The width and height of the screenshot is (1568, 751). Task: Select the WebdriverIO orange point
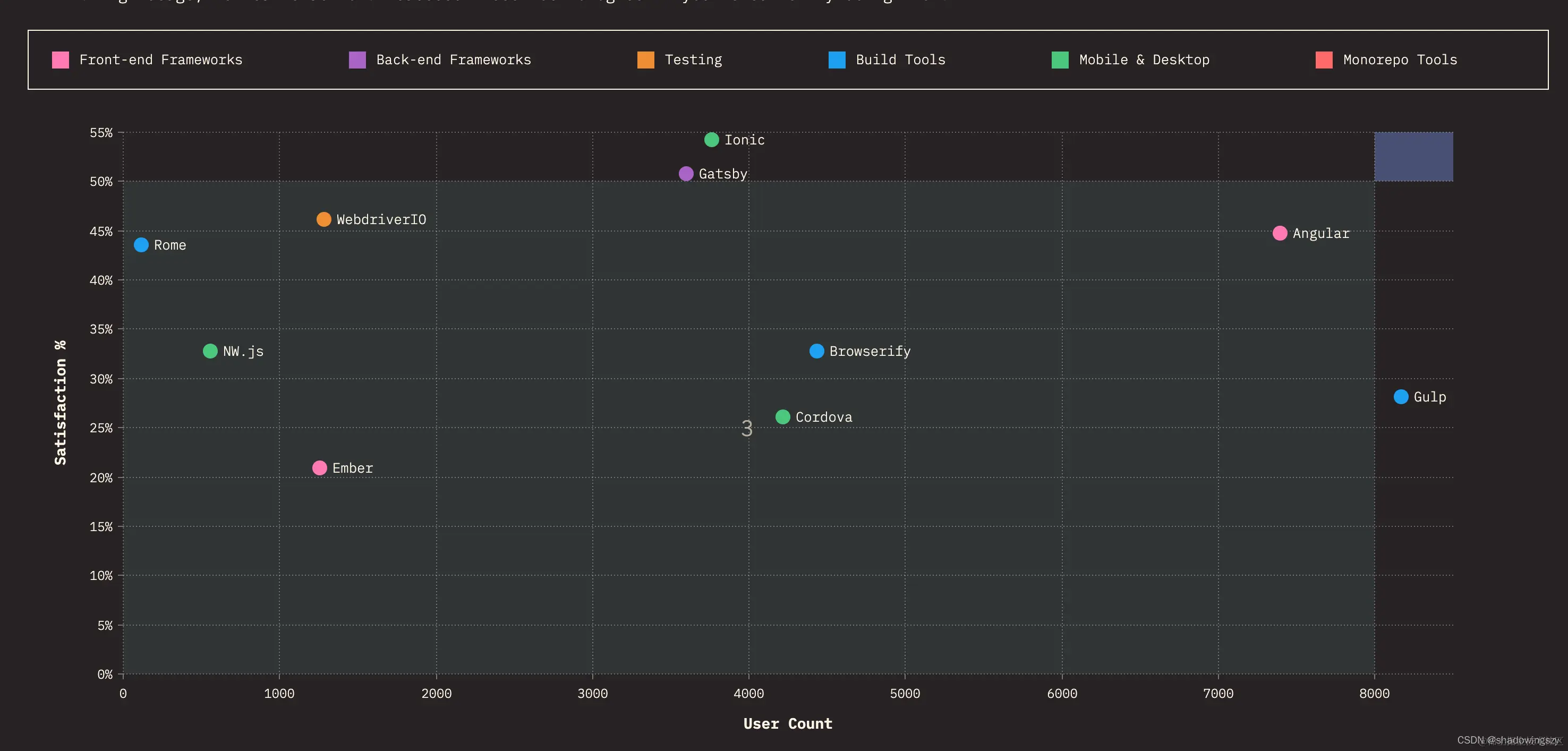pos(324,220)
